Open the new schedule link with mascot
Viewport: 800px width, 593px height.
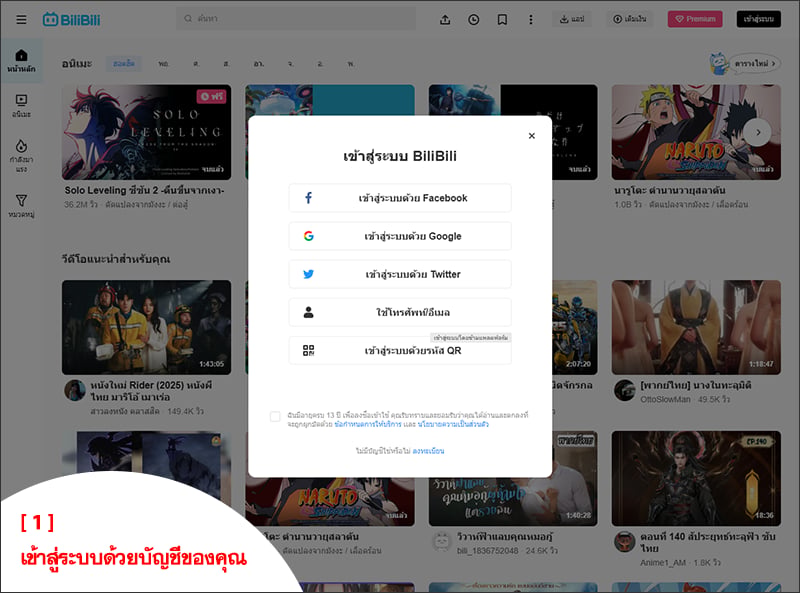[x=745, y=63]
